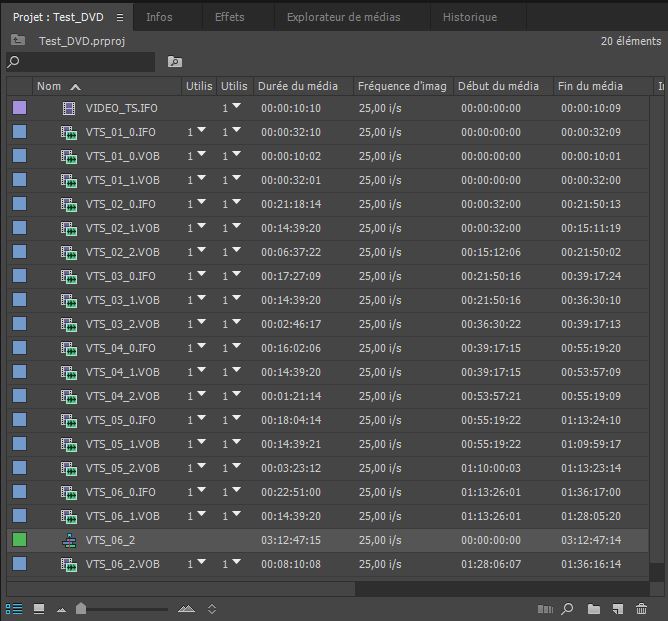Select the VTS_04_0.IFO clip name
Screen dimensions: 668x621
click(120, 348)
